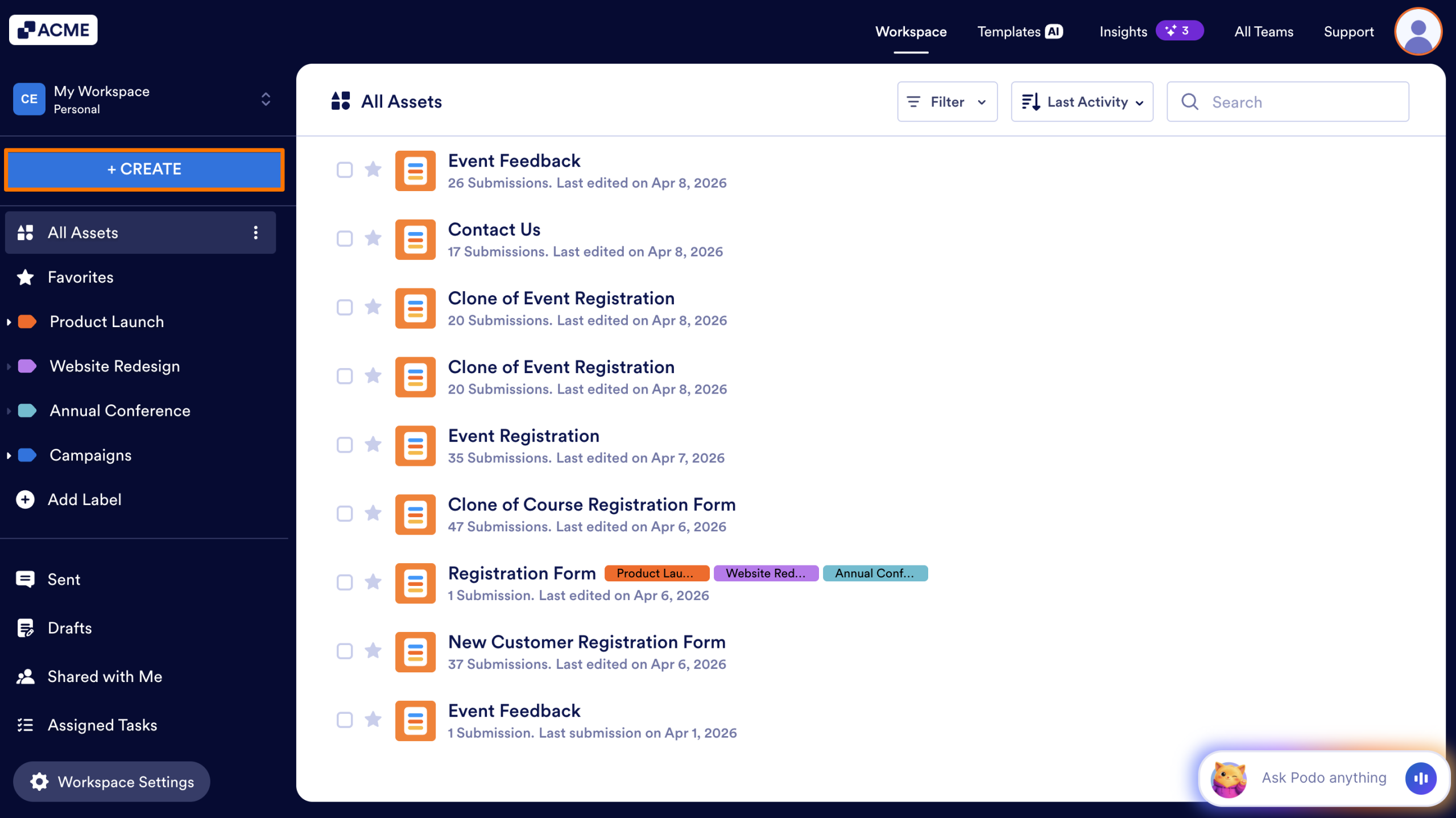The height and width of the screenshot is (818, 1456).
Task: Click the Product Launch tag on Registration Form
Action: (x=656, y=573)
